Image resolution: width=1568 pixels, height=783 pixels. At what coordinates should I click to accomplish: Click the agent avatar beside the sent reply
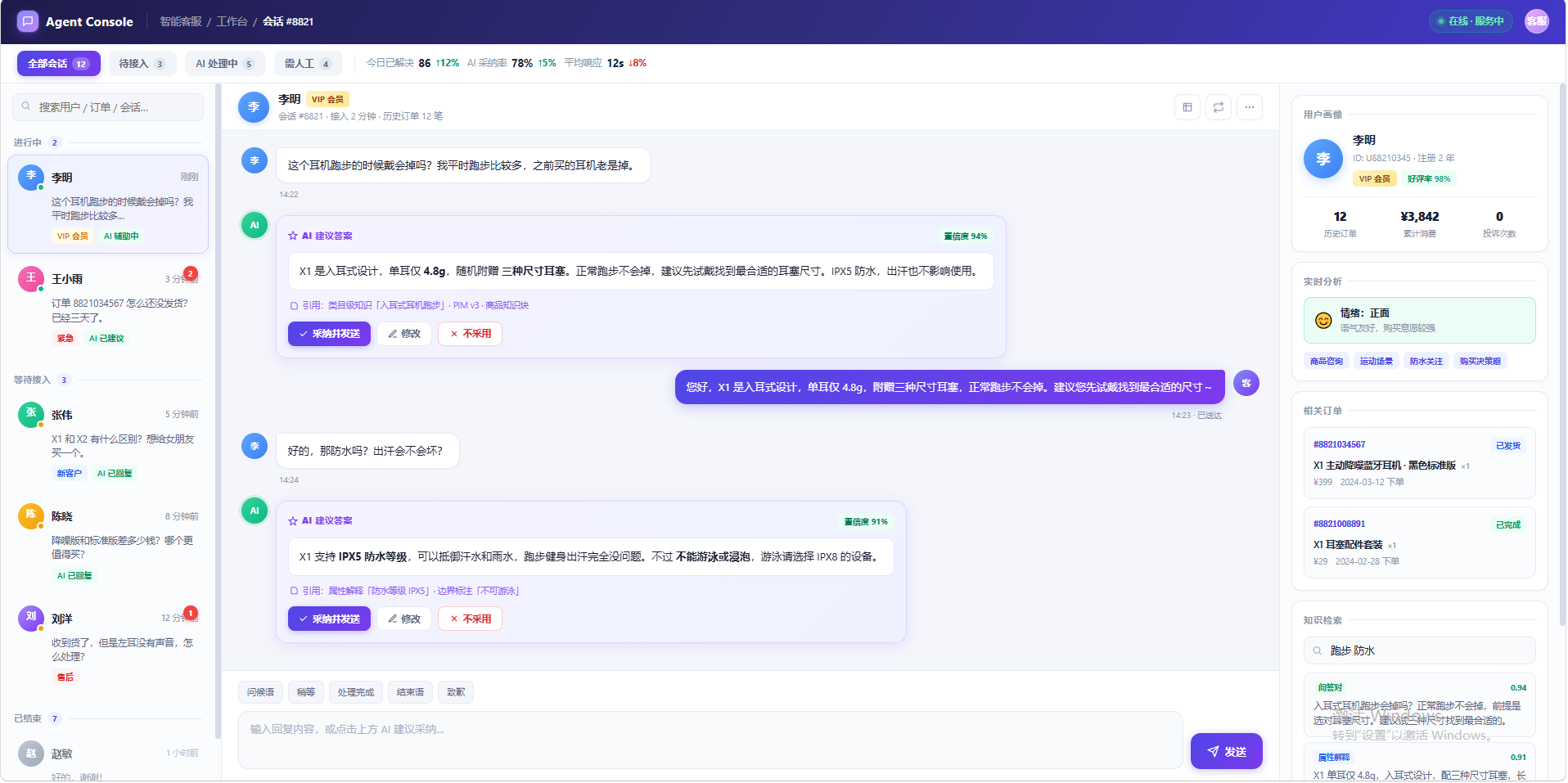(x=1246, y=383)
